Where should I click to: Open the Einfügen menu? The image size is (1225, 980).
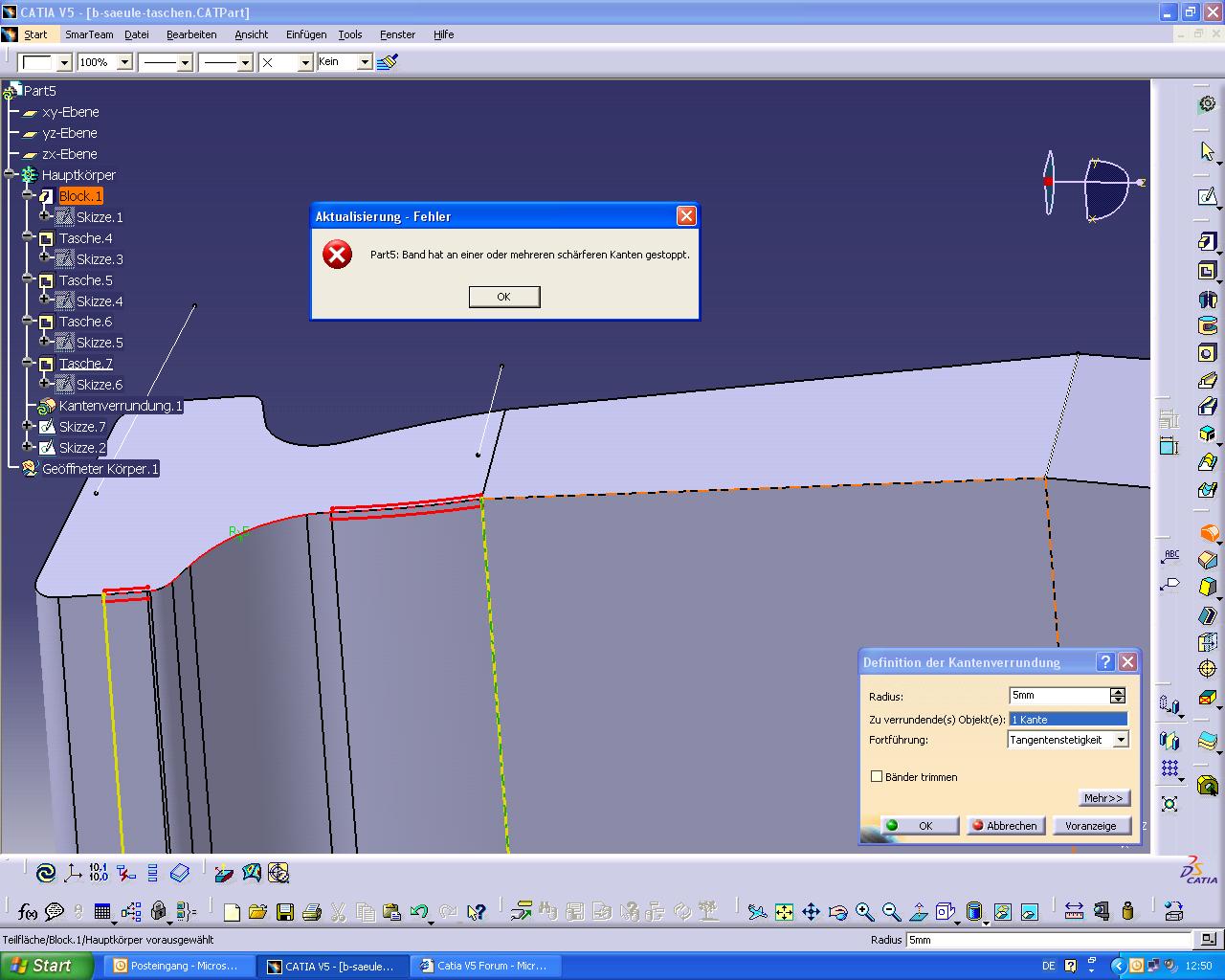[306, 34]
